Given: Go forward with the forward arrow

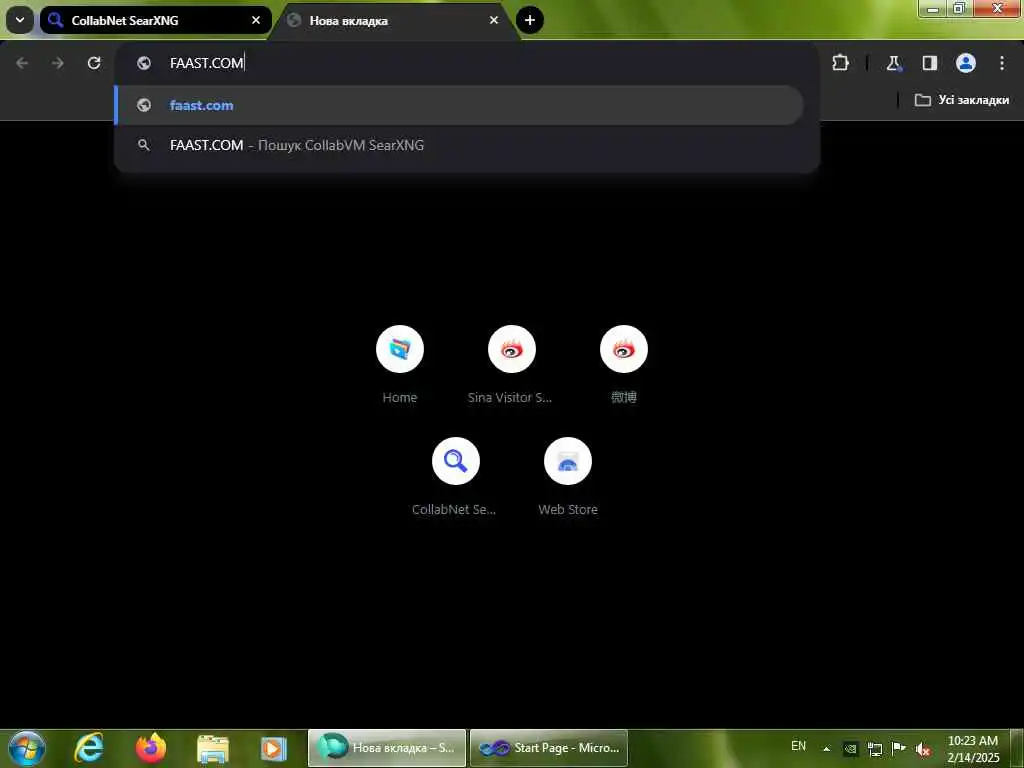Looking at the screenshot, I should pos(58,63).
